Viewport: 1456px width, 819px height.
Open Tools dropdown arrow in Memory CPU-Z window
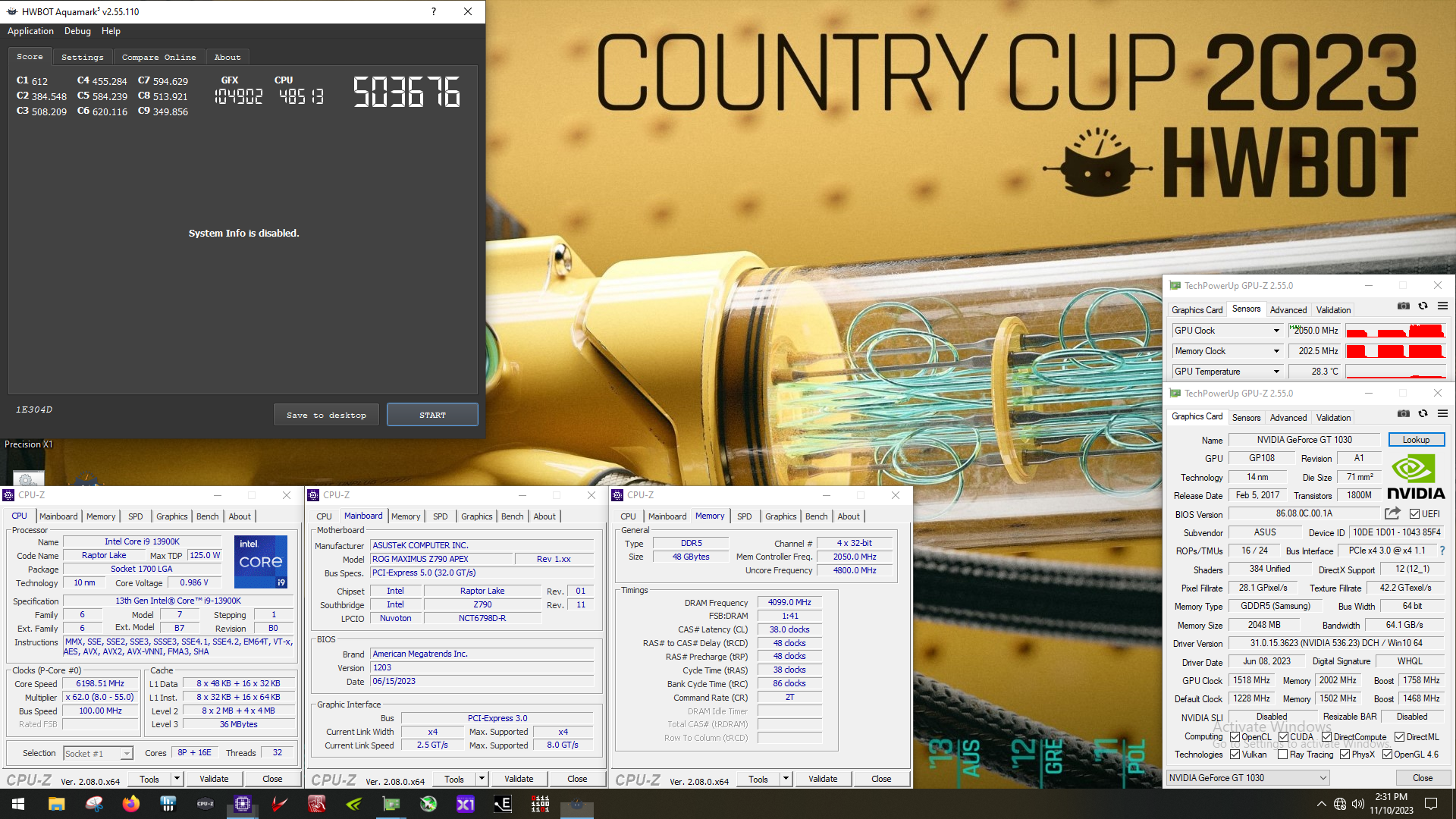coord(786,779)
